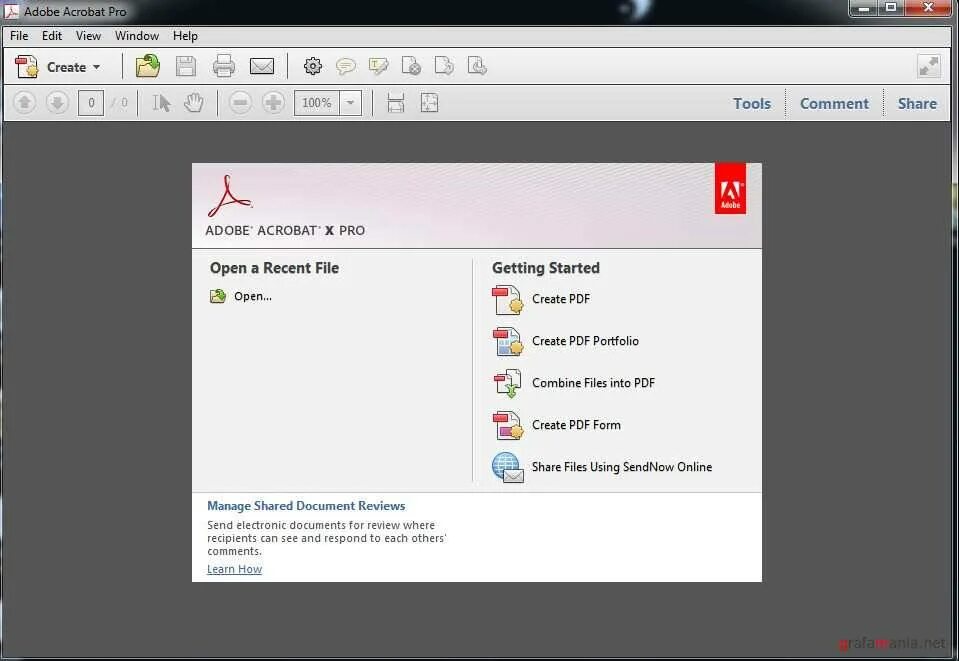Click the Learn How link
This screenshot has width=959, height=661.
coord(234,569)
